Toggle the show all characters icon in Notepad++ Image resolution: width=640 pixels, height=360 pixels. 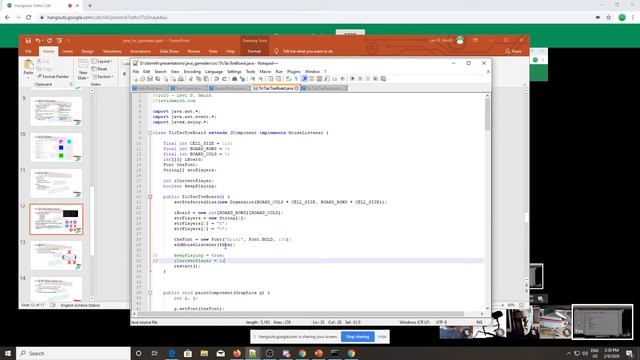click(x=296, y=79)
